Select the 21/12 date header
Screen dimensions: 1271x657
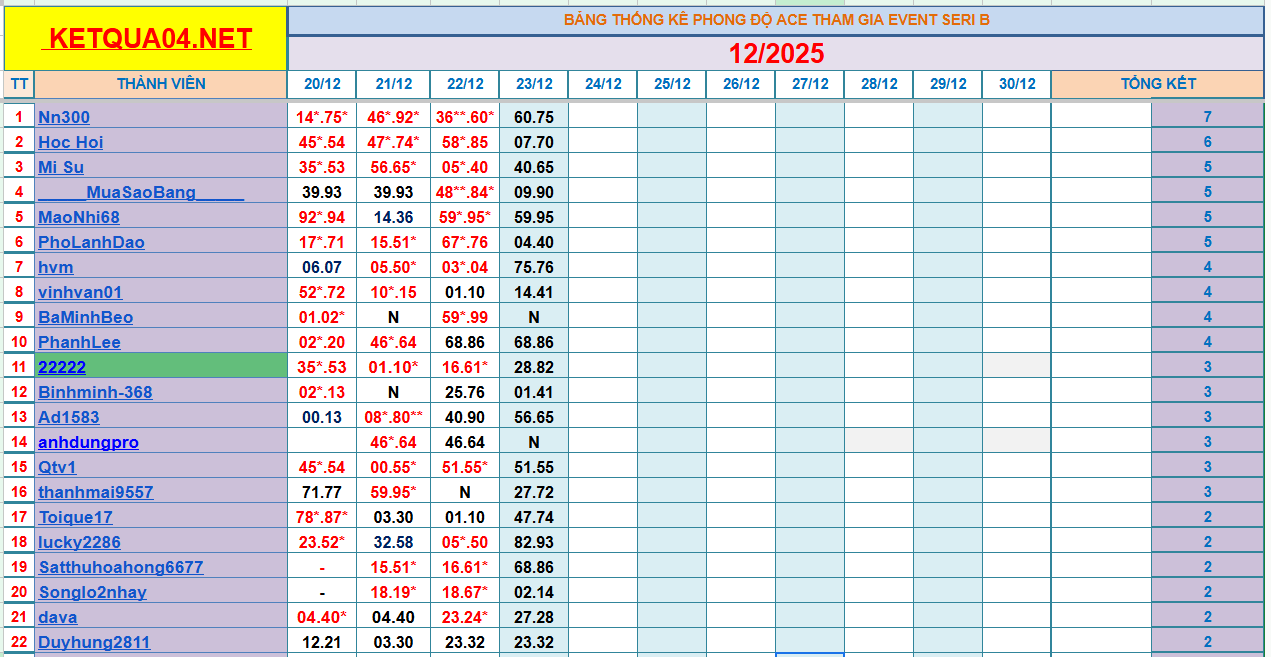click(394, 84)
